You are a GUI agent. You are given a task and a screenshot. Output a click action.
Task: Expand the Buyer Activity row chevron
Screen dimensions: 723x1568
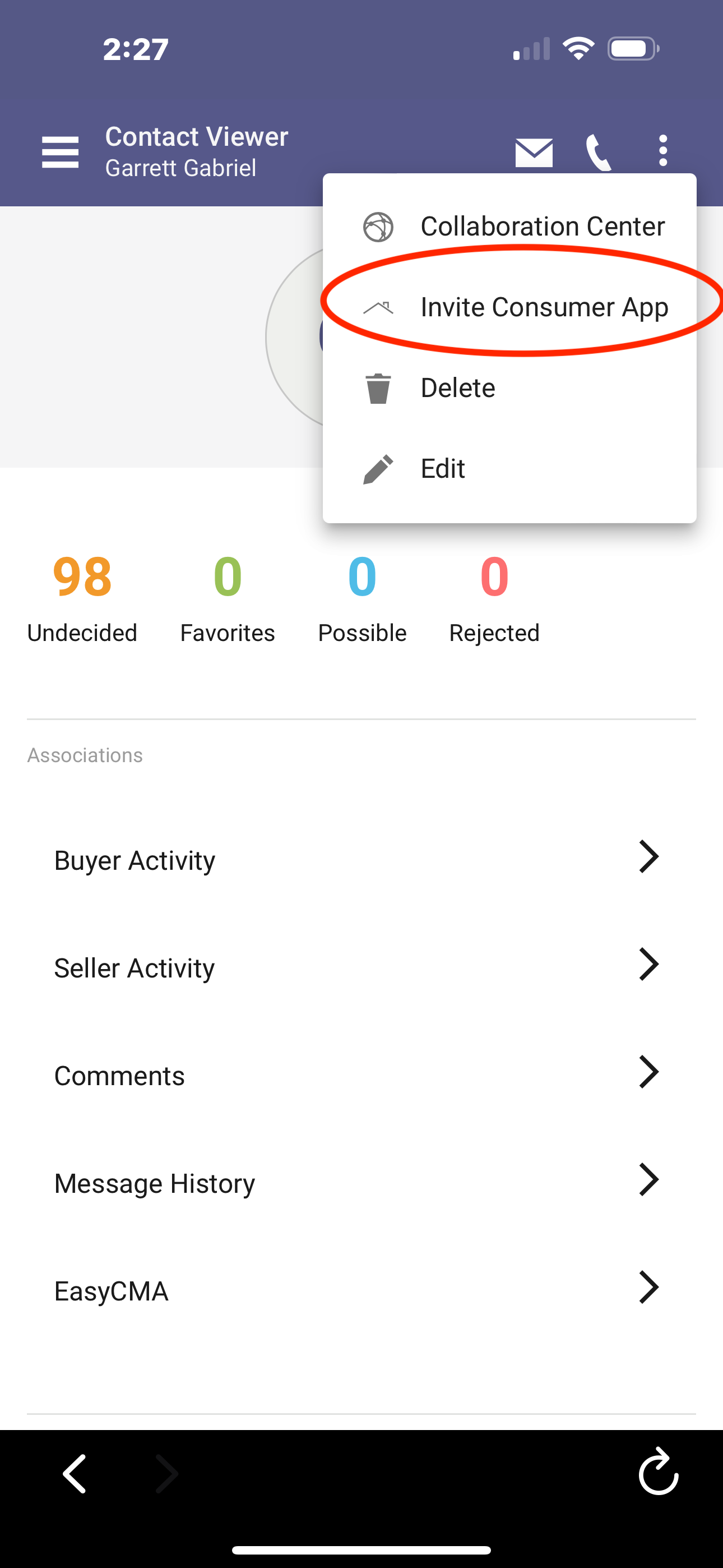(649, 856)
